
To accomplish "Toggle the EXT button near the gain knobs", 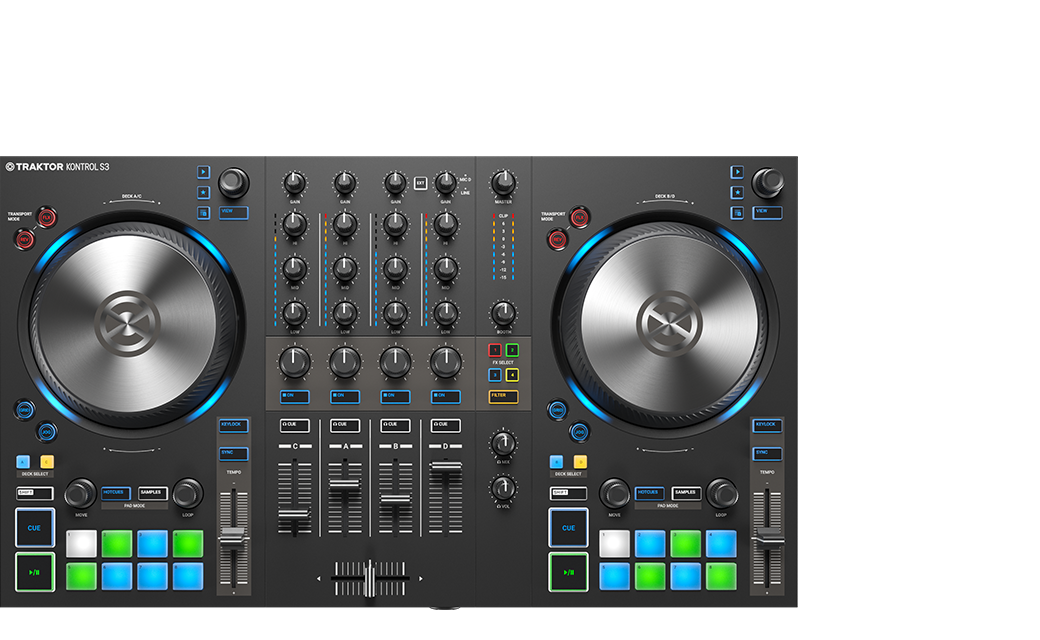I will pyautogui.click(x=421, y=183).
